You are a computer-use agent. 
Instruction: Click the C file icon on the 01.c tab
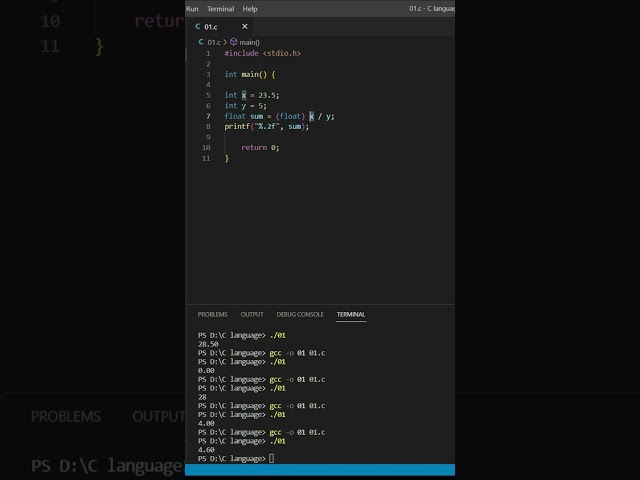(198, 27)
